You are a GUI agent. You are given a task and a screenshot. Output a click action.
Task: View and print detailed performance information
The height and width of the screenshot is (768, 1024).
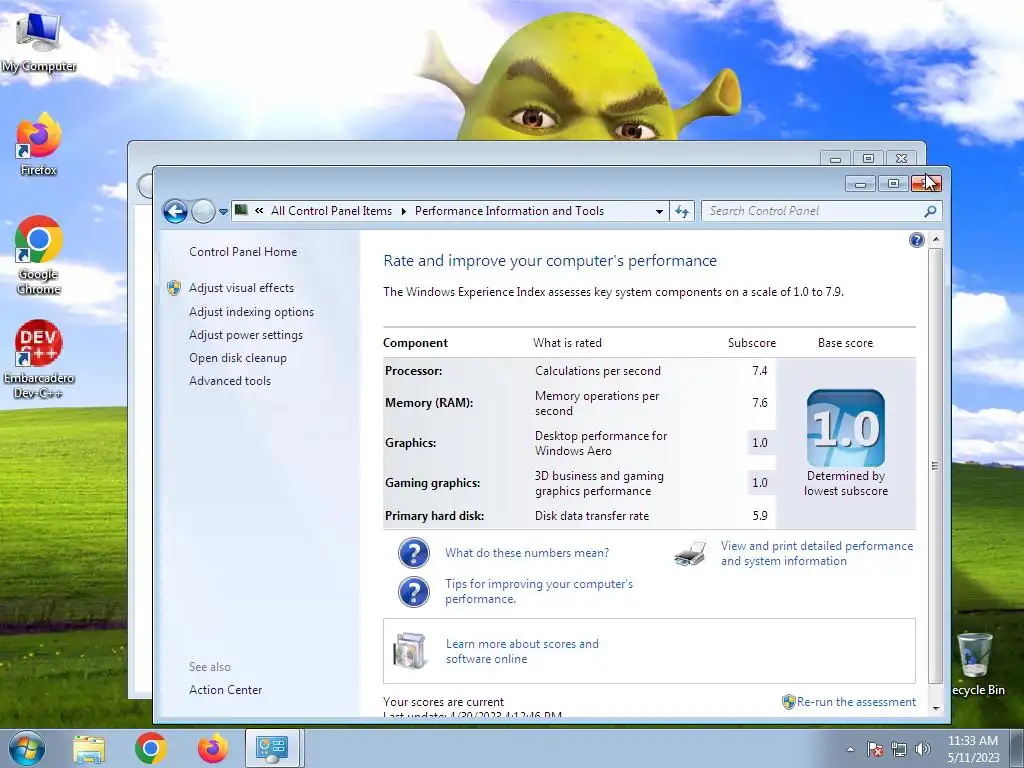tap(817, 553)
